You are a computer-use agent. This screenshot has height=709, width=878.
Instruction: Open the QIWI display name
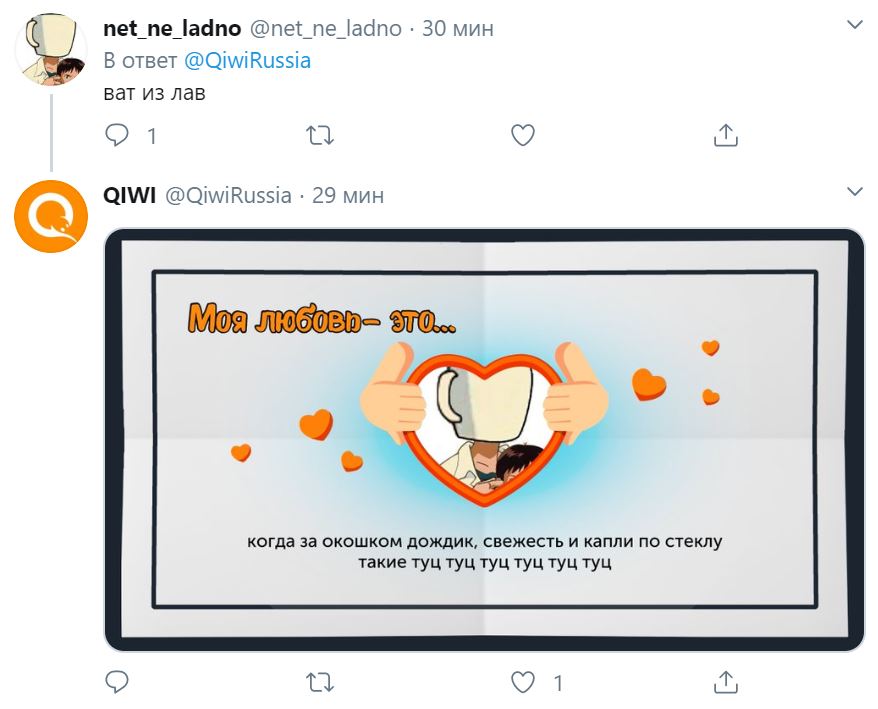(129, 195)
